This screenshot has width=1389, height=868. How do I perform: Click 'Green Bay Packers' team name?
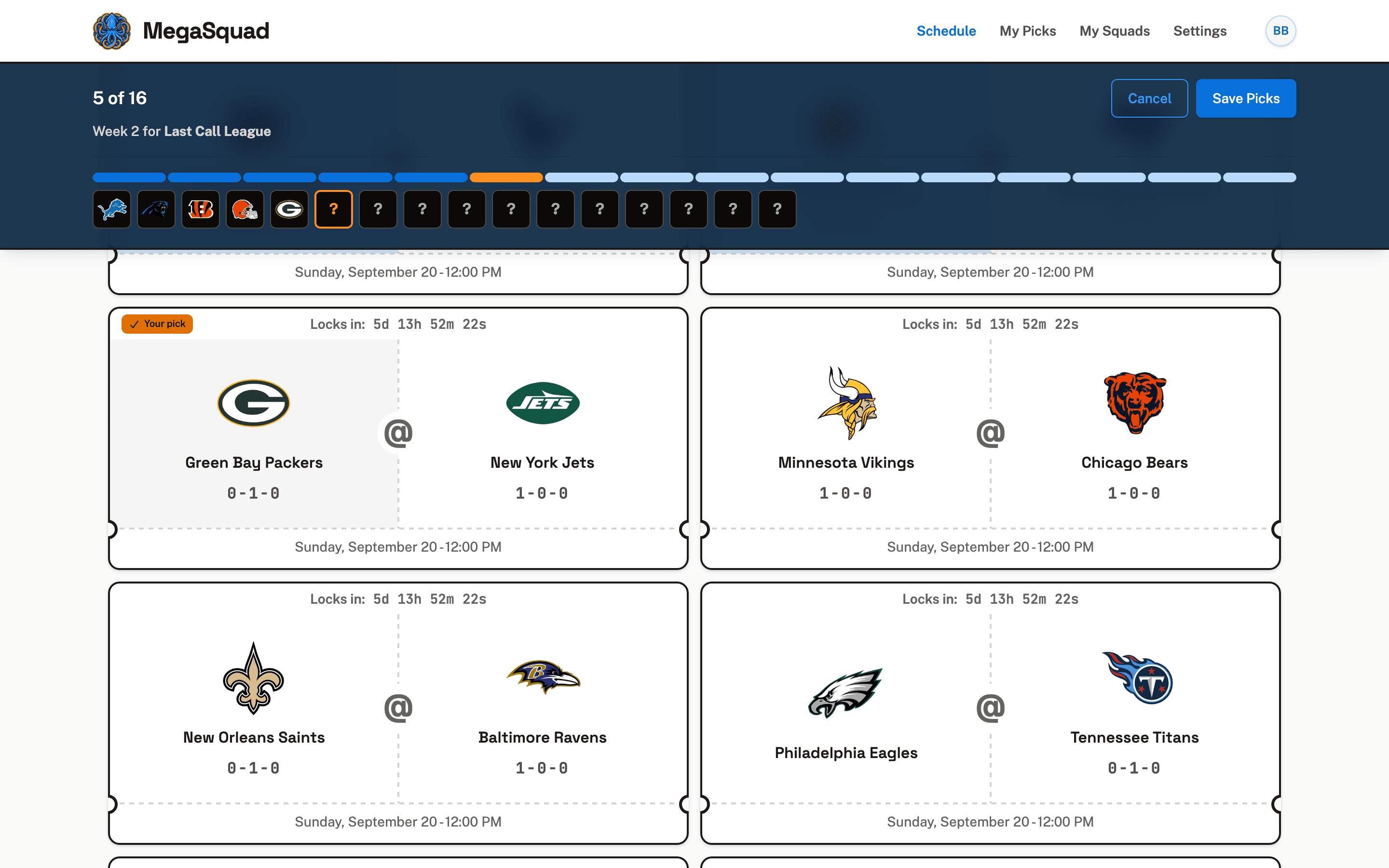(254, 463)
